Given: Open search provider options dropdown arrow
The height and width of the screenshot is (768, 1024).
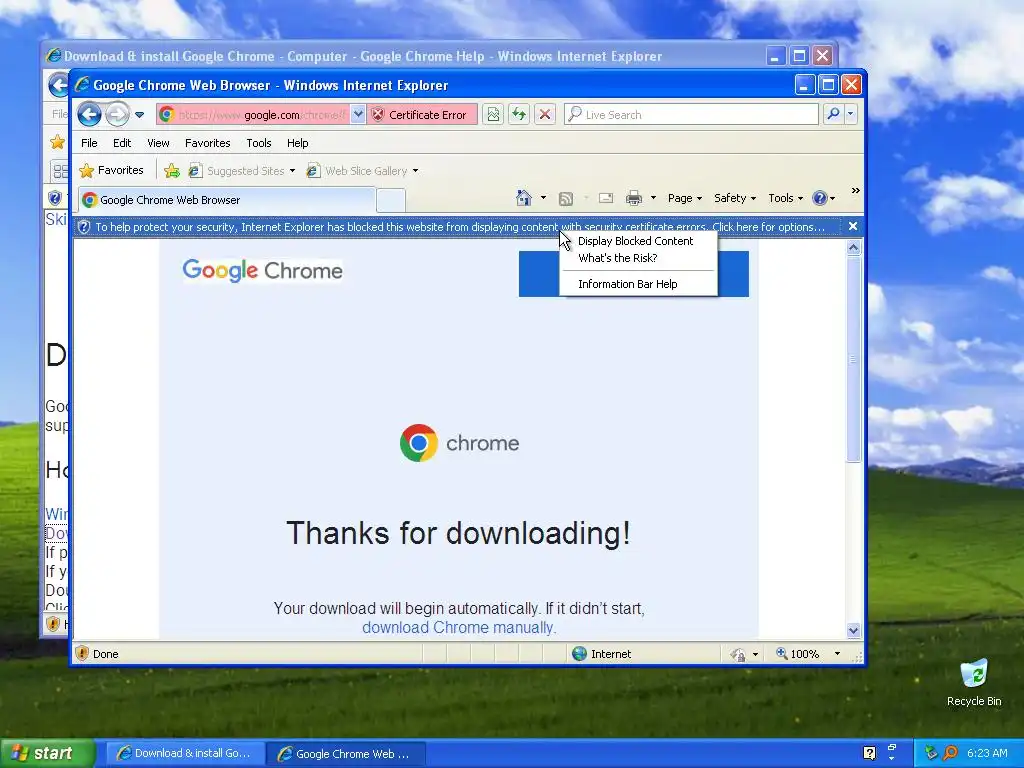Looking at the screenshot, I should click(x=850, y=114).
